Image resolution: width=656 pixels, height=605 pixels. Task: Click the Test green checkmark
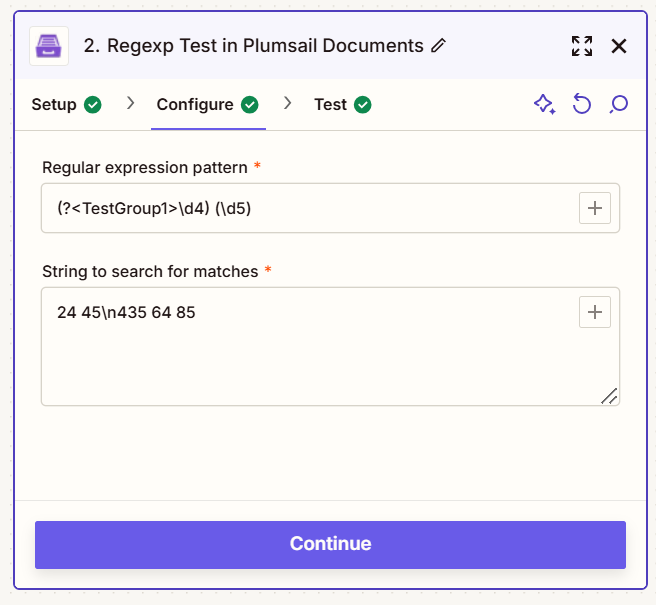pos(363,105)
